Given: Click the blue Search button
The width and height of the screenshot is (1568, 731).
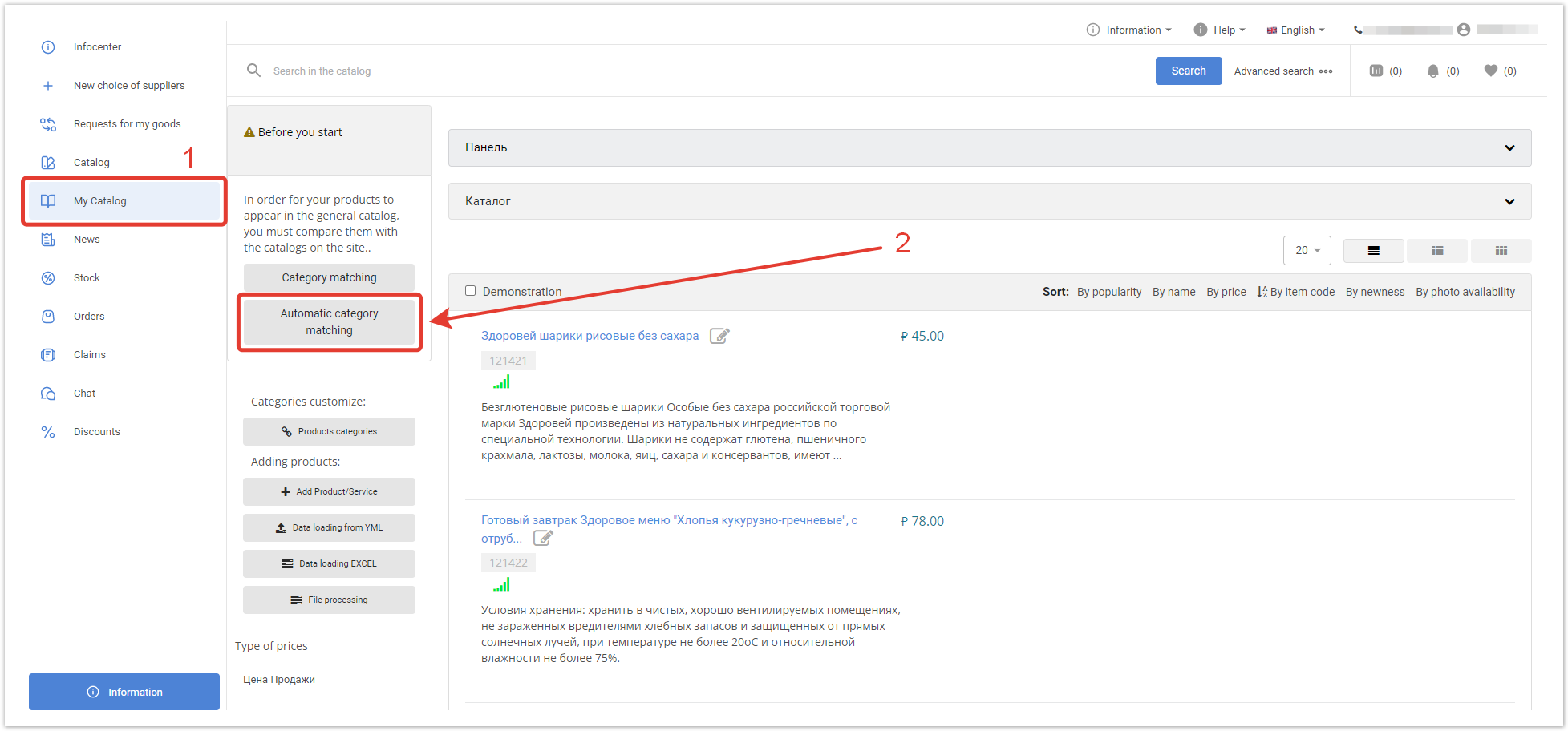Looking at the screenshot, I should tap(1189, 71).
